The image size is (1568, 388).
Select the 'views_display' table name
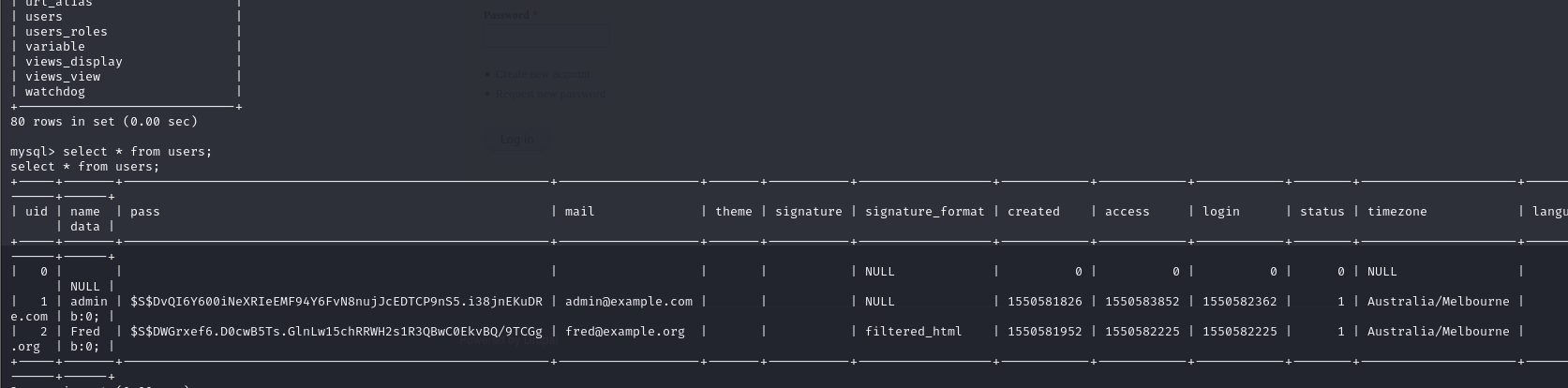tap(74, 62)
